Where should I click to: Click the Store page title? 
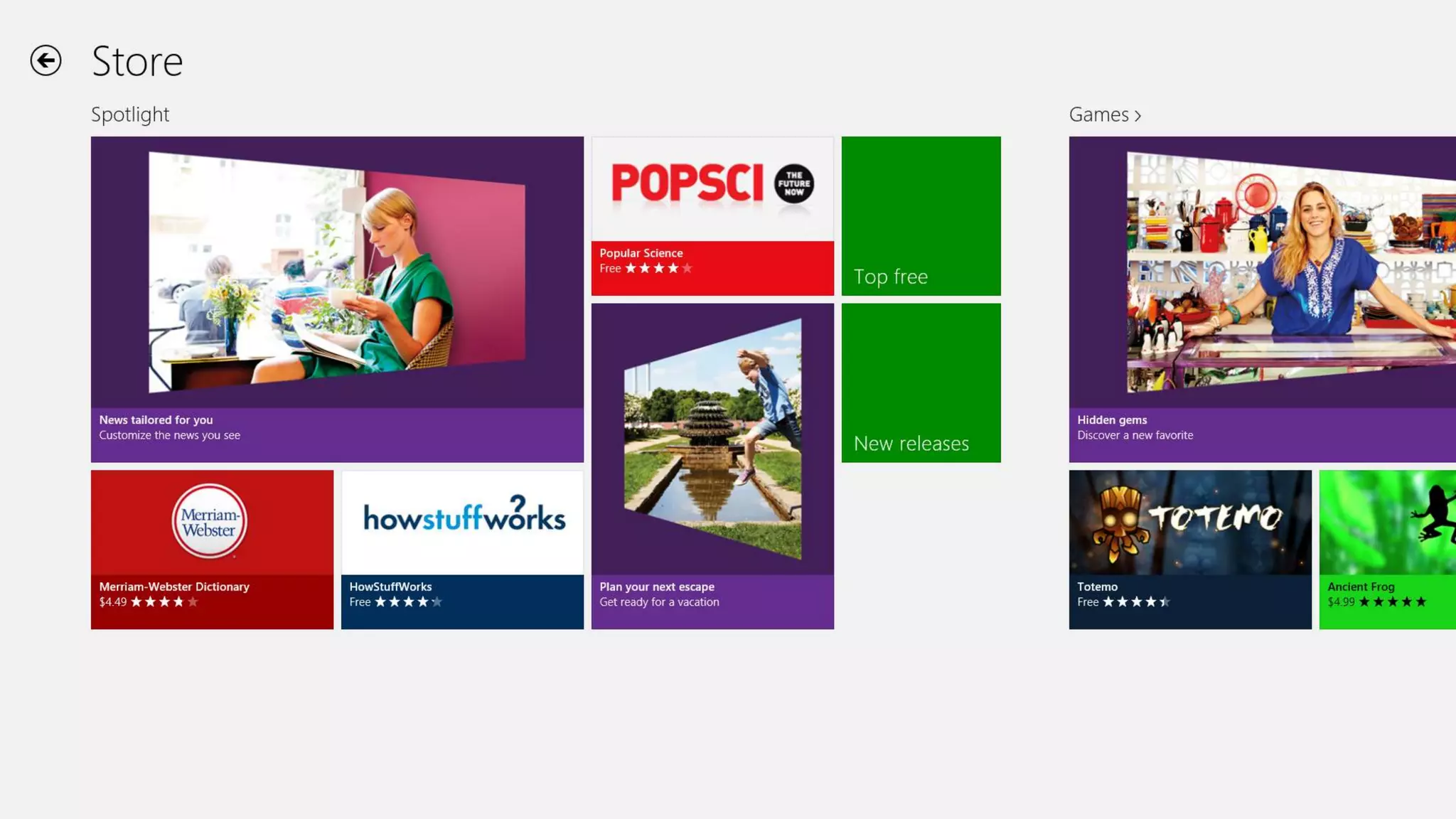coord(137,61)
